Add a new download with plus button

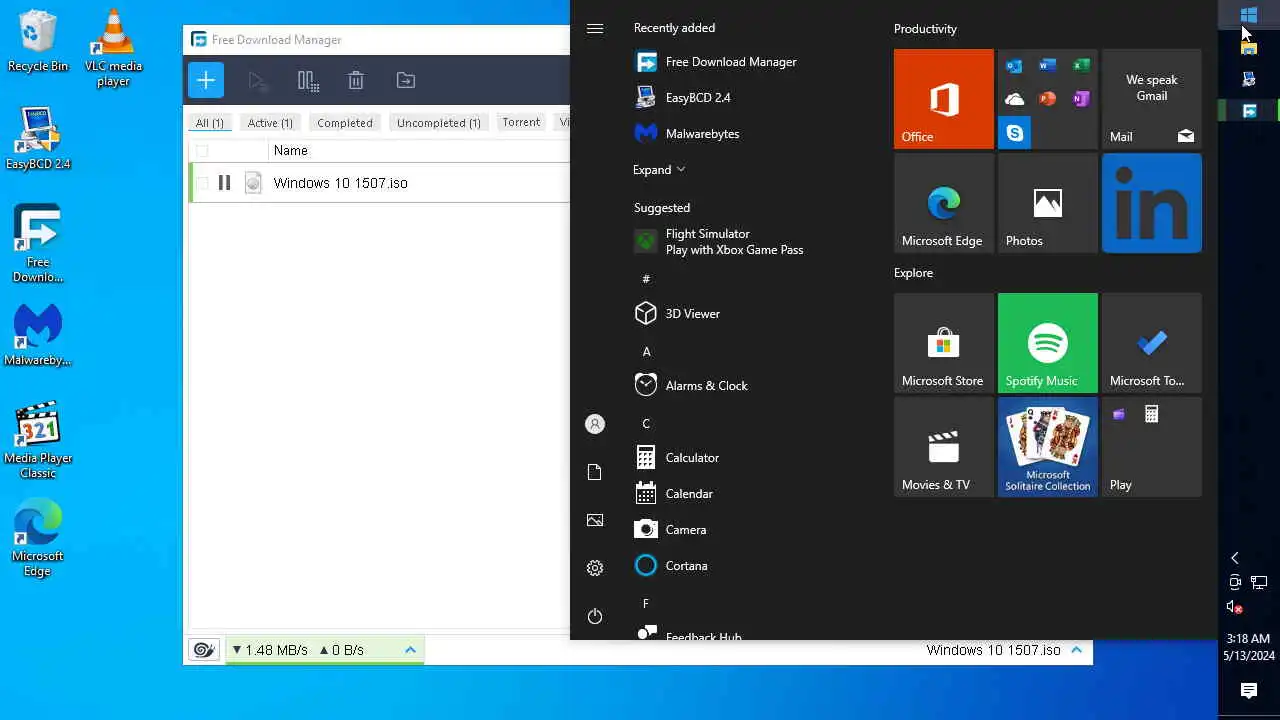[206, 80]
